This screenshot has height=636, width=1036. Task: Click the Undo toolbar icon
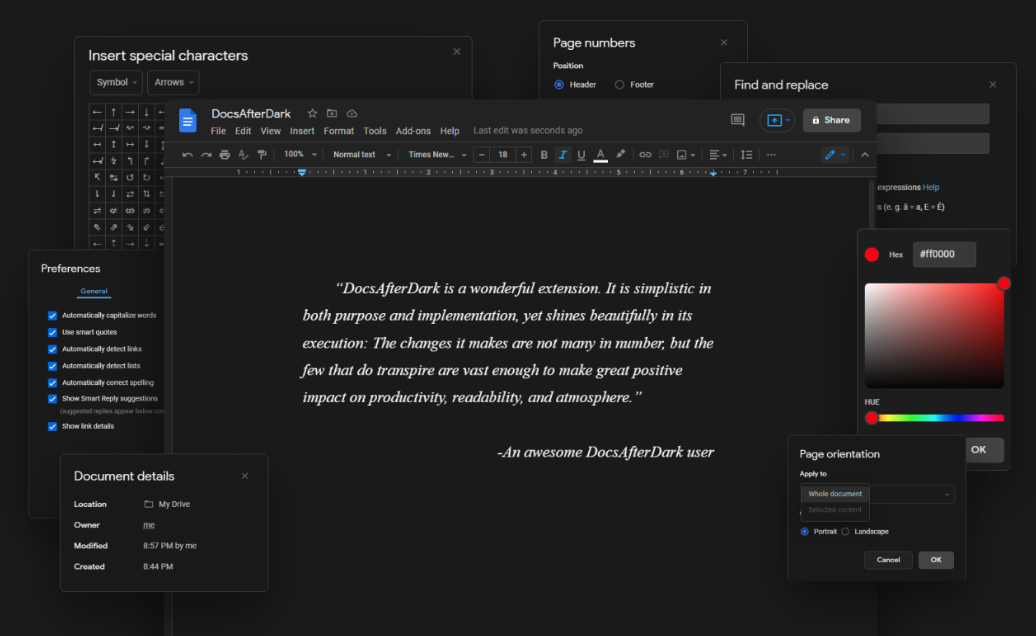point(188,155)
